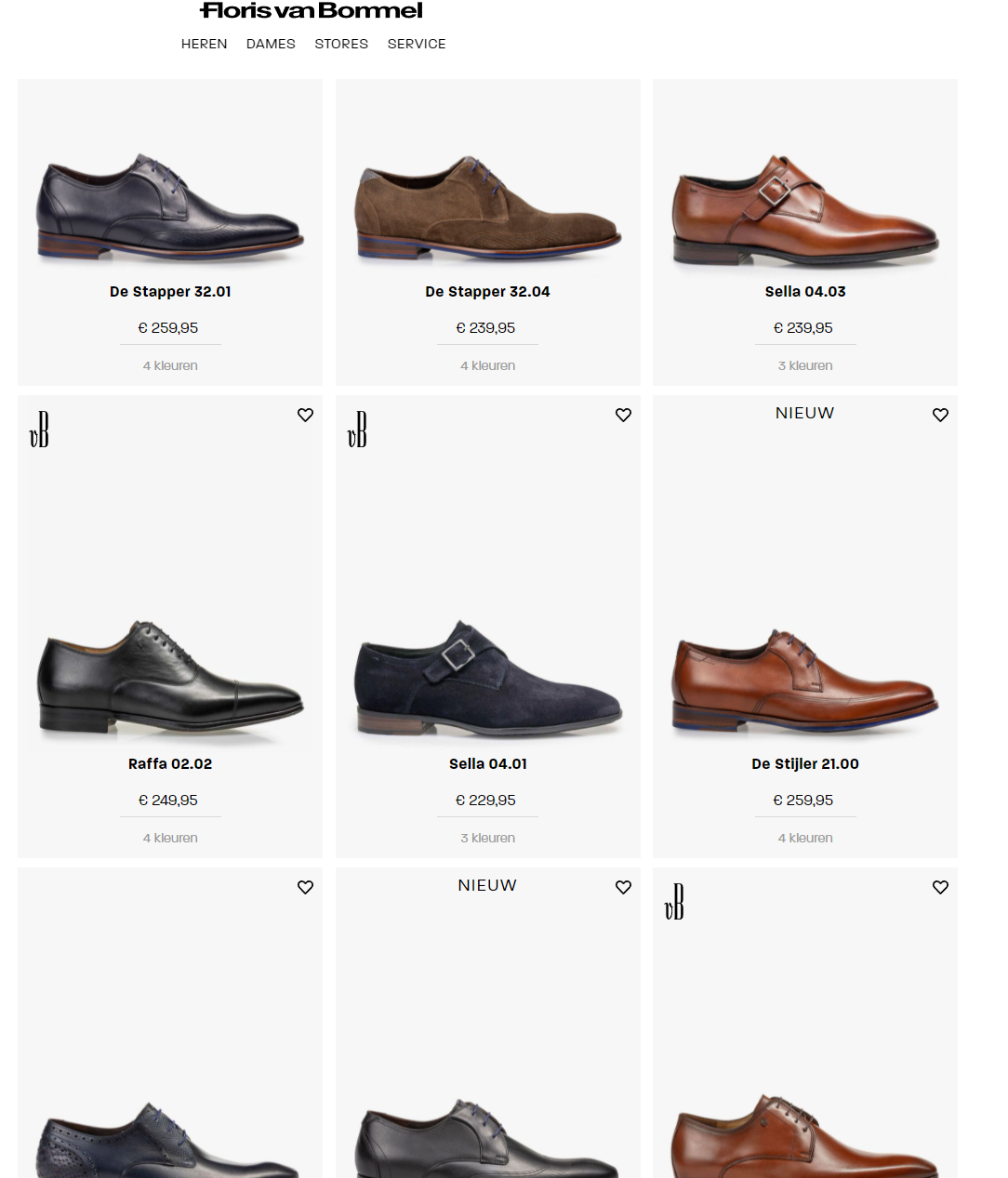The image size is (1008, 1178).
Task: Open De Stapper 32.01 product title
Action: (170, 292)
